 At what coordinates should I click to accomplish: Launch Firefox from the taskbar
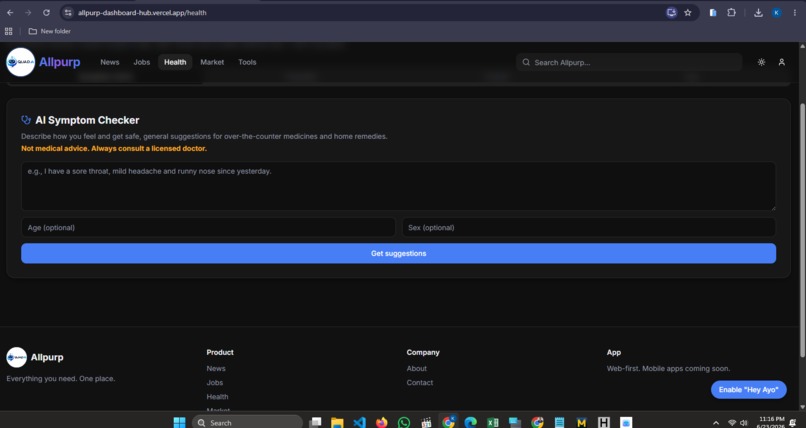coord(381,422)
